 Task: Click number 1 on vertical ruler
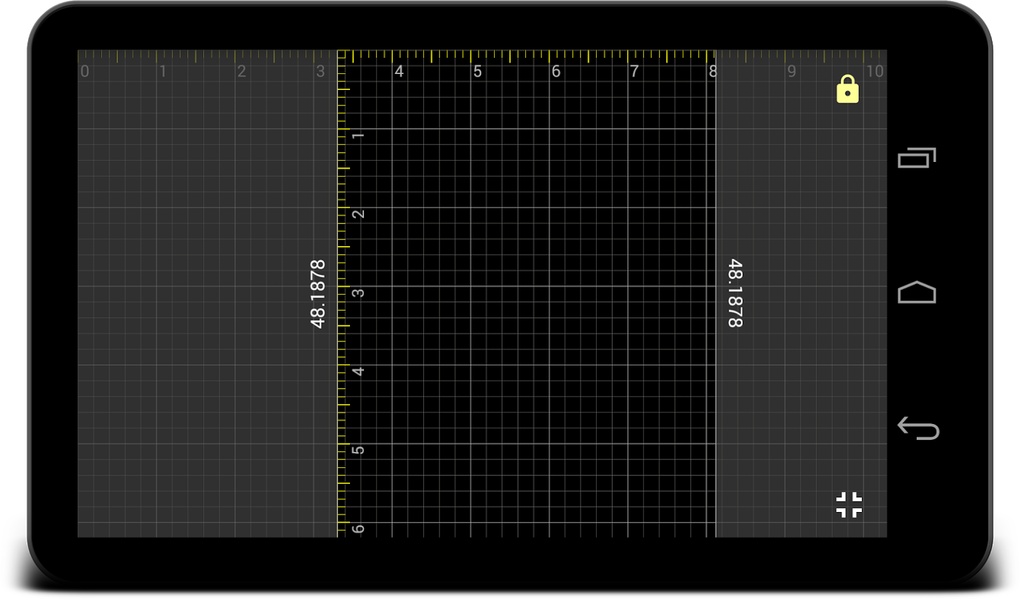(x=358, y=135)
